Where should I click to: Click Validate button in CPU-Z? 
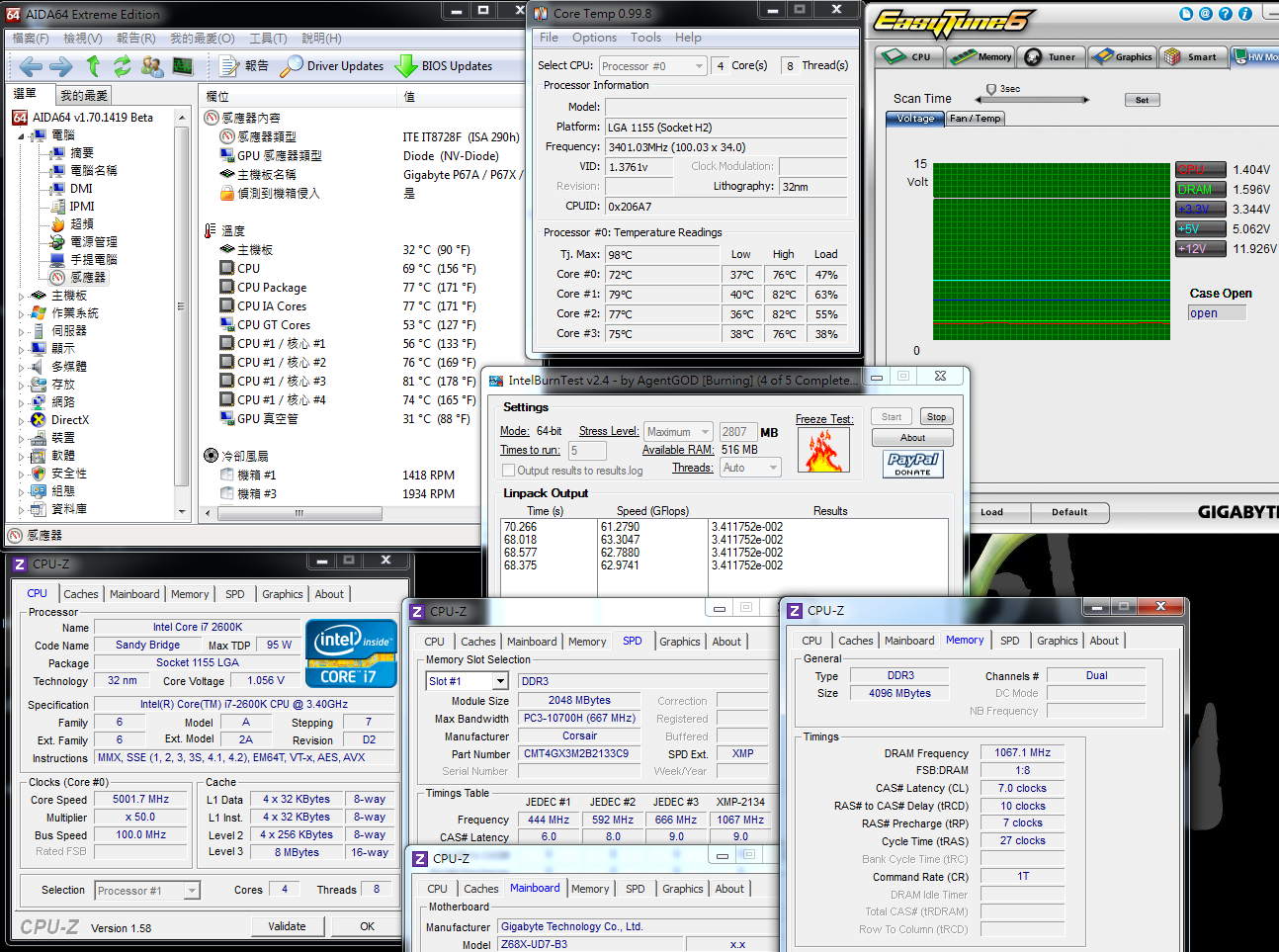coord(287,926)
